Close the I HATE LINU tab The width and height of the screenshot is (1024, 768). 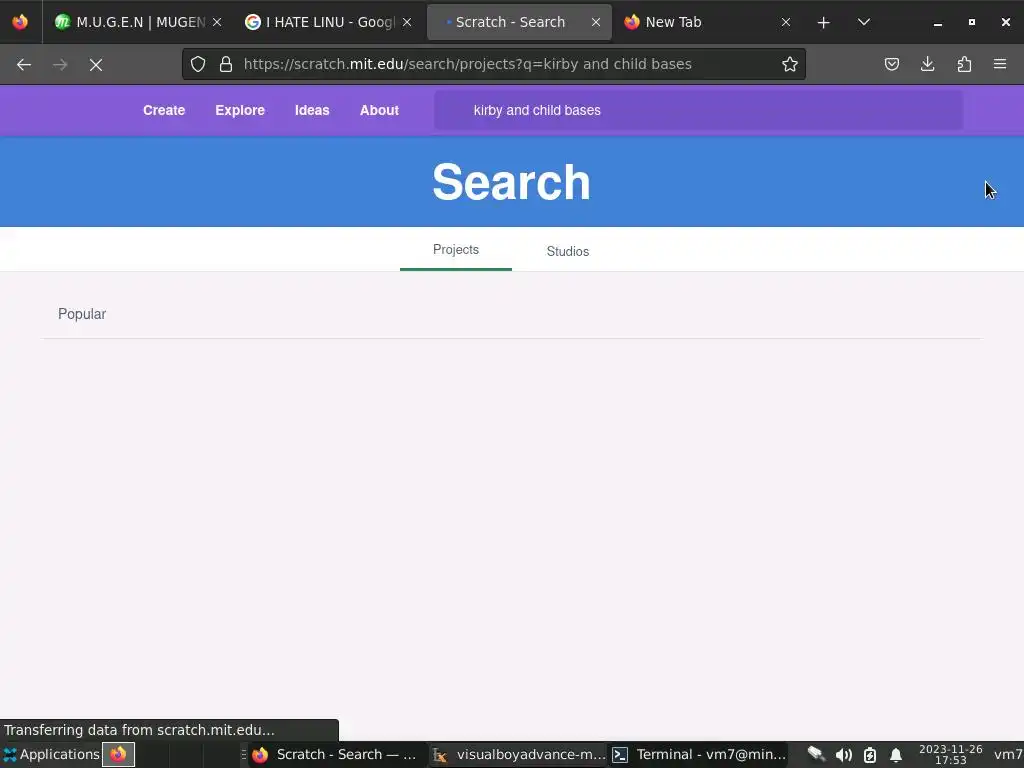tap(407, 22)
